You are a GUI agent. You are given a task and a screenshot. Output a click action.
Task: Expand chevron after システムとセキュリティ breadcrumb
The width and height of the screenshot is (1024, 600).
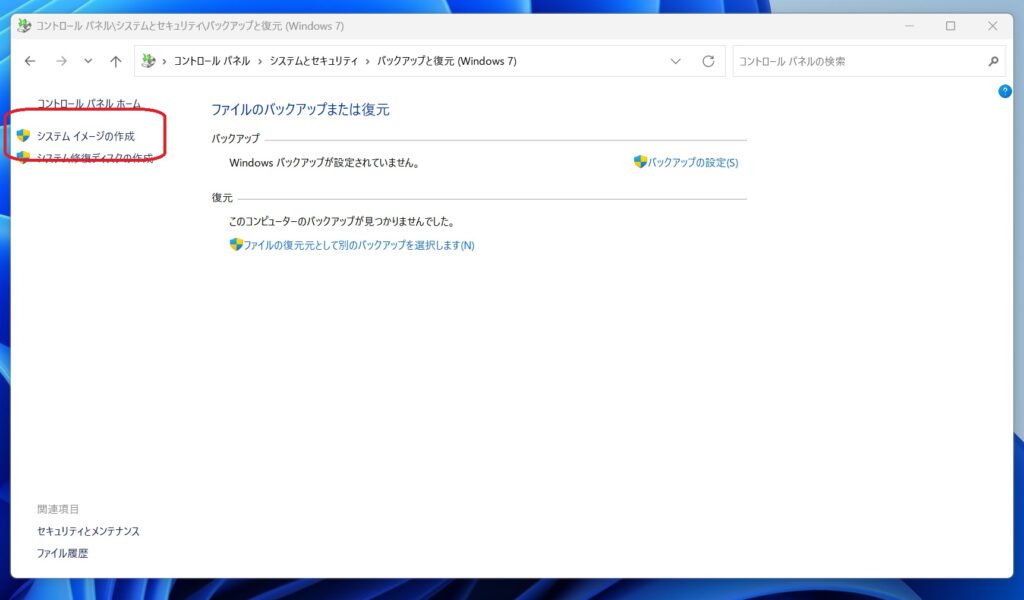(x=368, y=61)
